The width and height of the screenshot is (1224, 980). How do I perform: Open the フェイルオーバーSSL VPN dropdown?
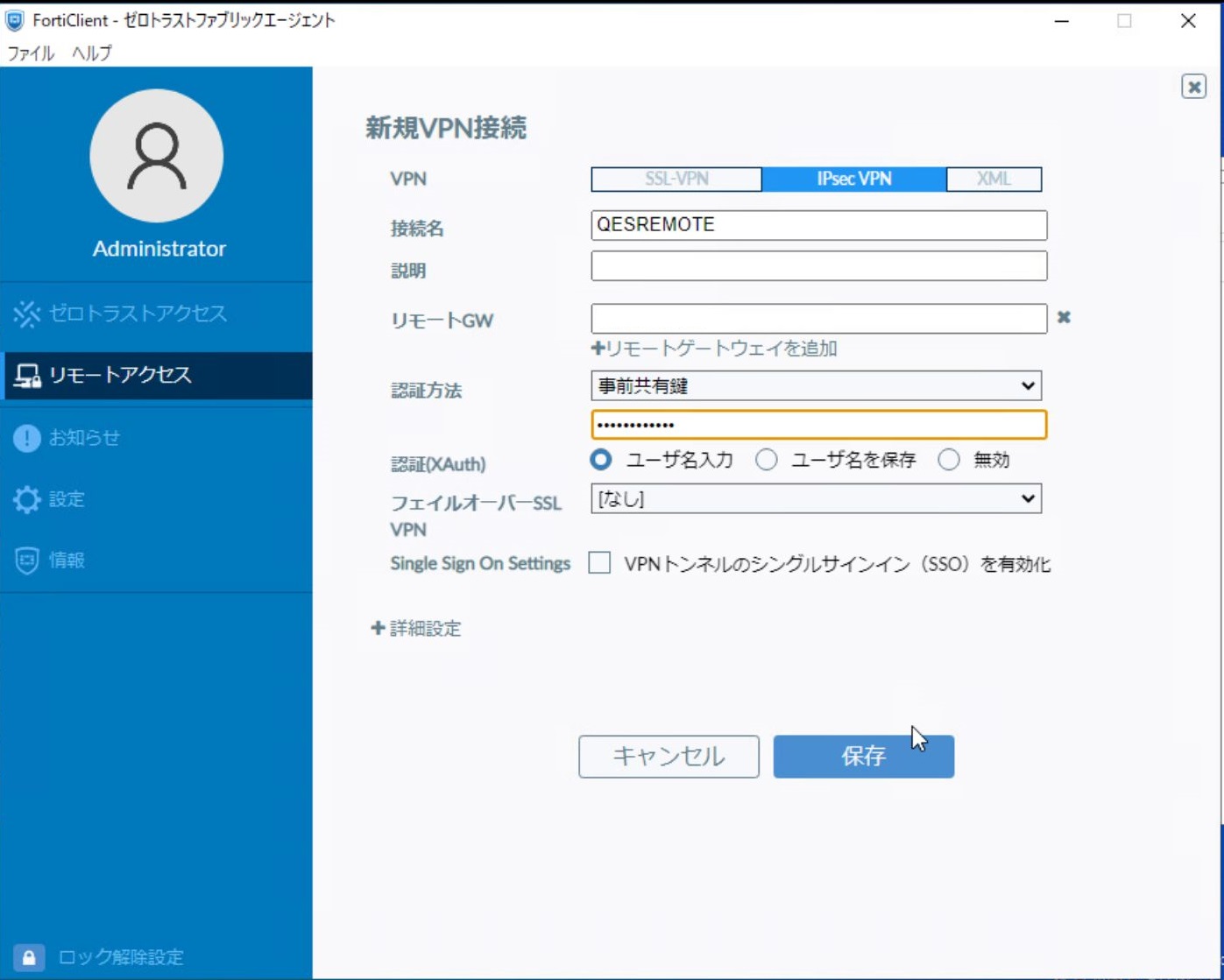(816, 498)
